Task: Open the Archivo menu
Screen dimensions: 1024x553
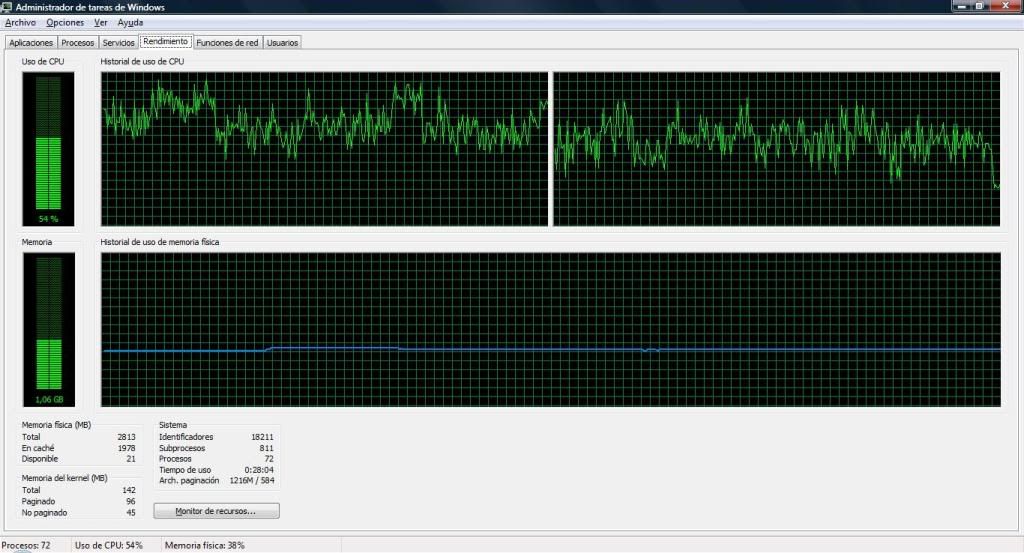Action: coord(21,22)
